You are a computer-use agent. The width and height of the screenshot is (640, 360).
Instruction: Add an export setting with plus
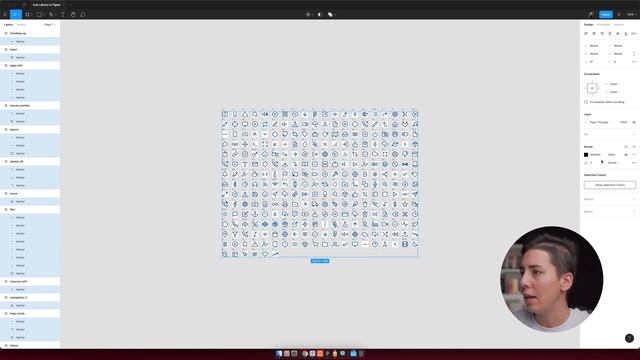634,211
